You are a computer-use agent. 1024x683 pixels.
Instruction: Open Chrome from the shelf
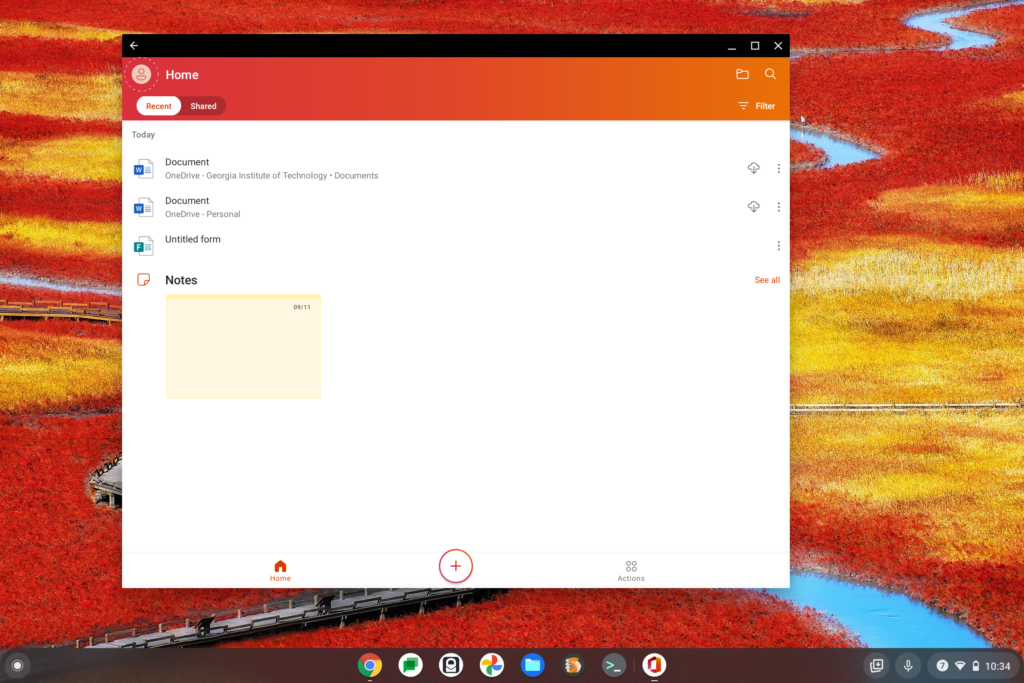(370, 665)
